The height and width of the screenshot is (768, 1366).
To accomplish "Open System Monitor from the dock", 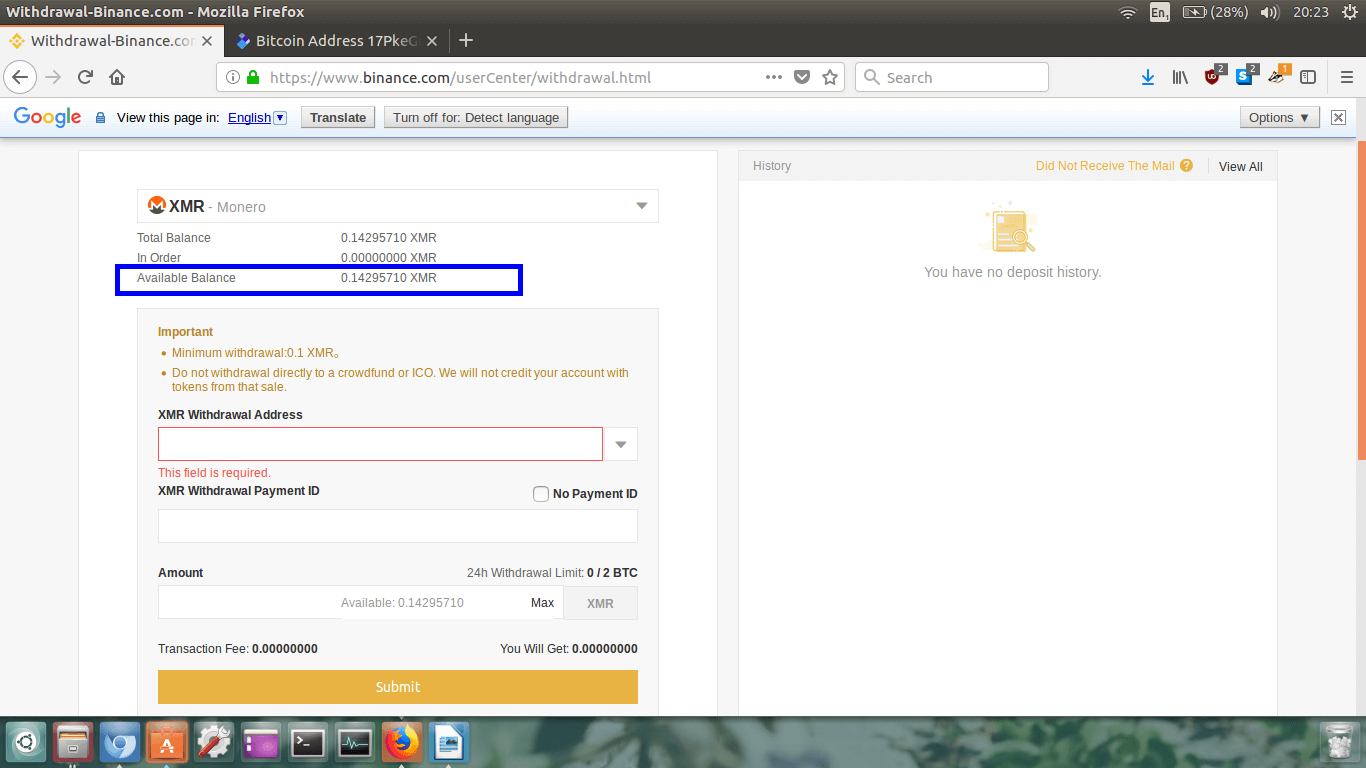I will [x=355, y=743].
